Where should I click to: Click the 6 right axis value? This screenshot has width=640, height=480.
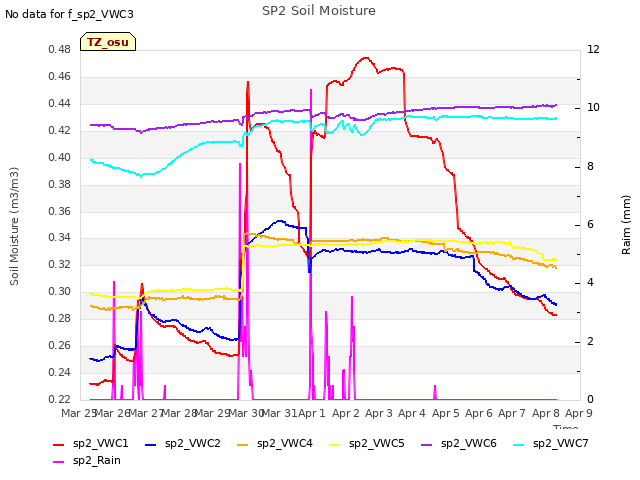590,225
